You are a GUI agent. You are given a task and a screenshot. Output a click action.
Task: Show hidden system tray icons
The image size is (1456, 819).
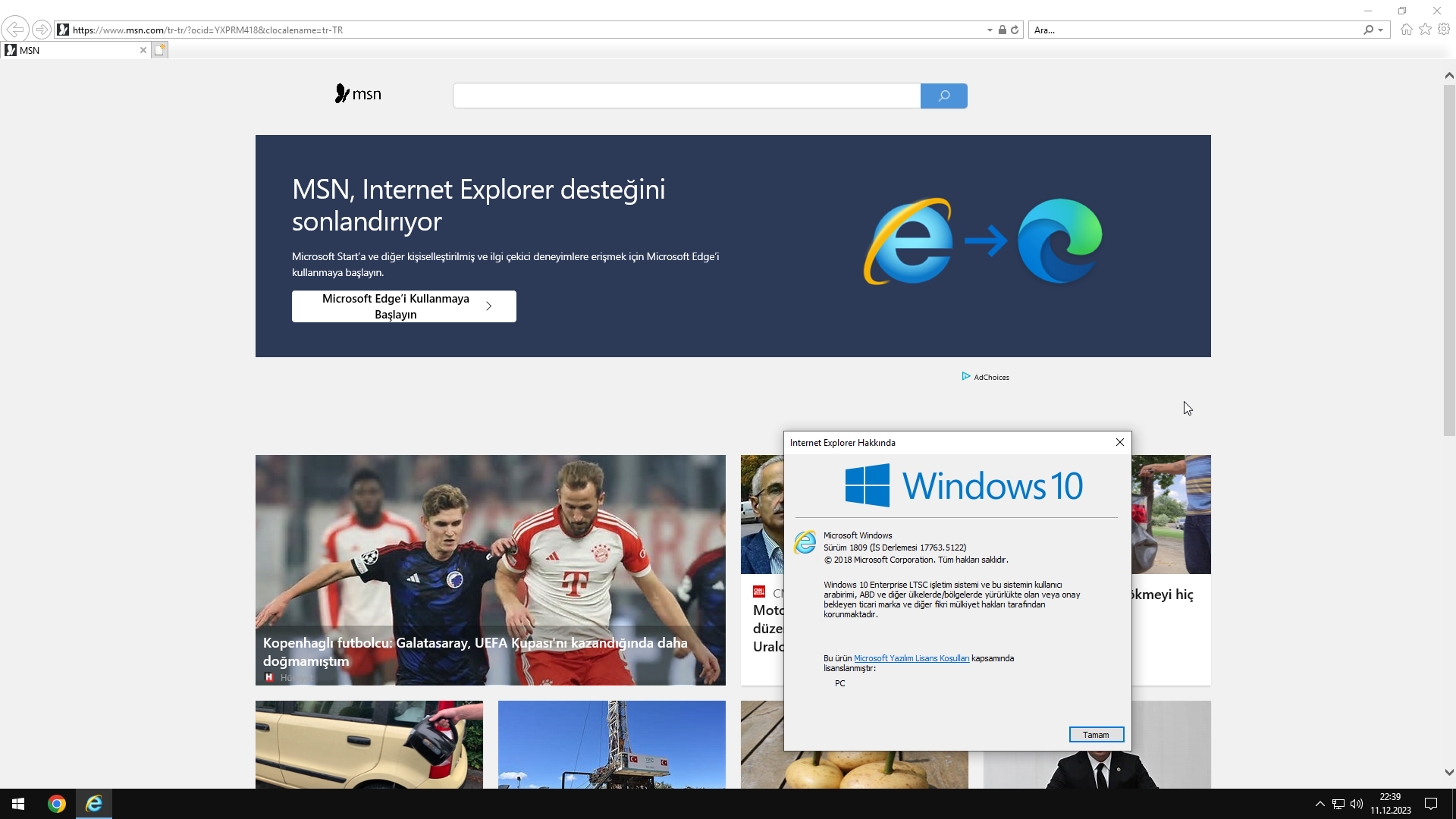click(1319, 804)
